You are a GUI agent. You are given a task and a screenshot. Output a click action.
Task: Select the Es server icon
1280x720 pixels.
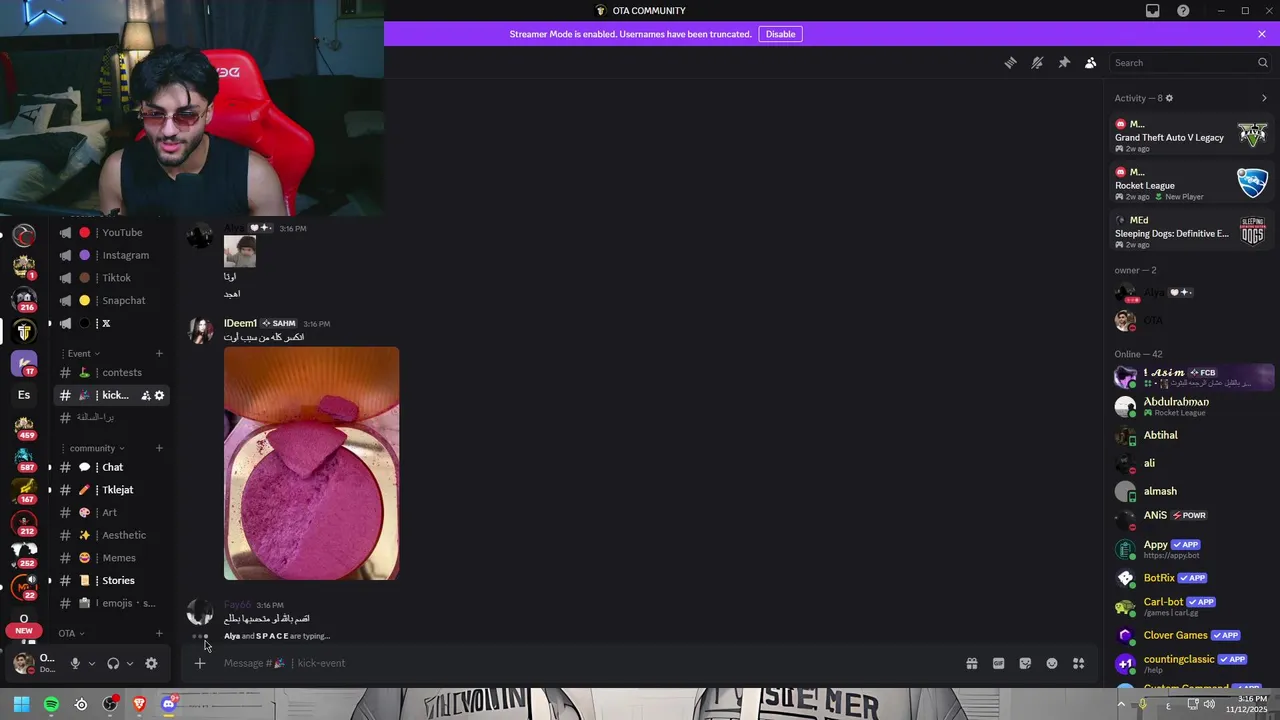point(24,395)
